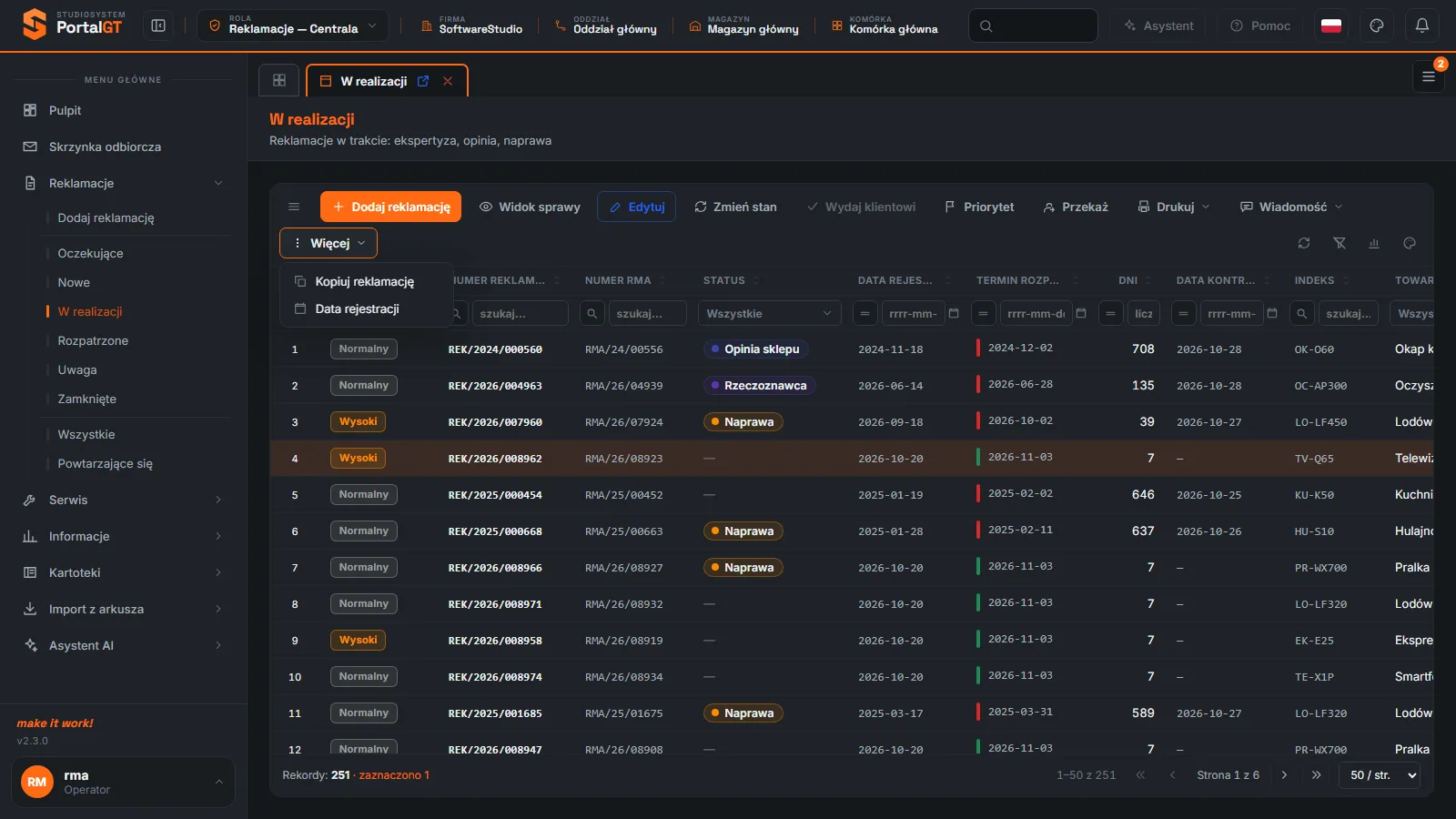The height and width of the screenshot is (819, 1456).
Task: Choose Data rejestracji menu entry
Action: (366, 308)
